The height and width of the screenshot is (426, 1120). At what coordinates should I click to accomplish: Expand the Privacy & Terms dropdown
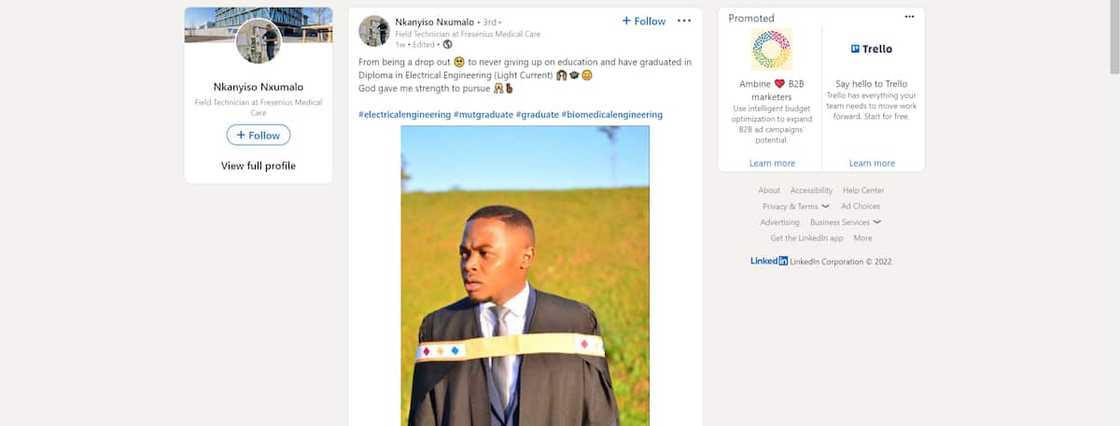pos(795,206)
